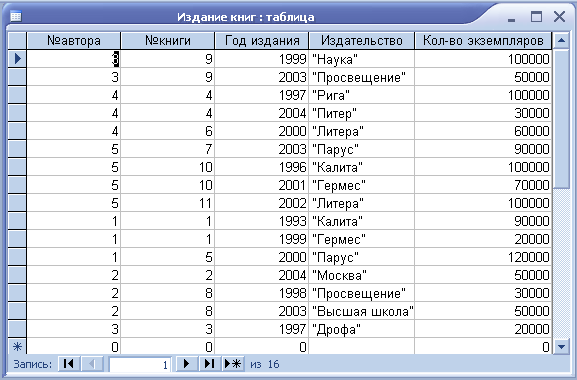Screen dimensions: 577x380
Task: Click the table icon in the title bar
Action: point(16,16)
